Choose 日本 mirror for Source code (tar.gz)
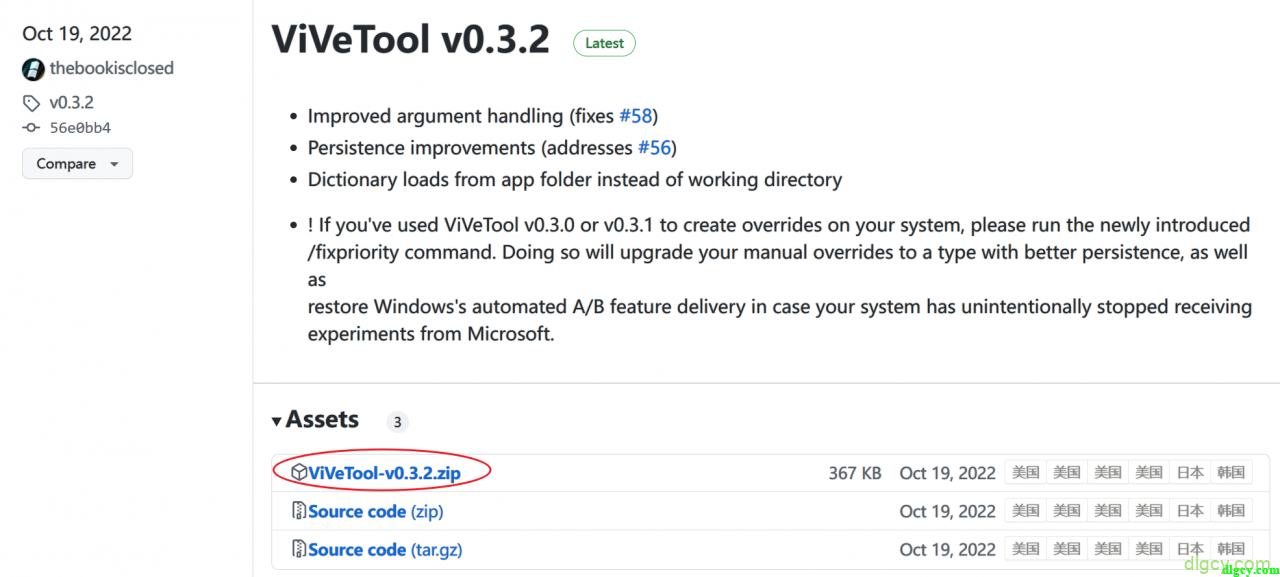Viewport: 1280px width, 577px height. pos(1190,549)
